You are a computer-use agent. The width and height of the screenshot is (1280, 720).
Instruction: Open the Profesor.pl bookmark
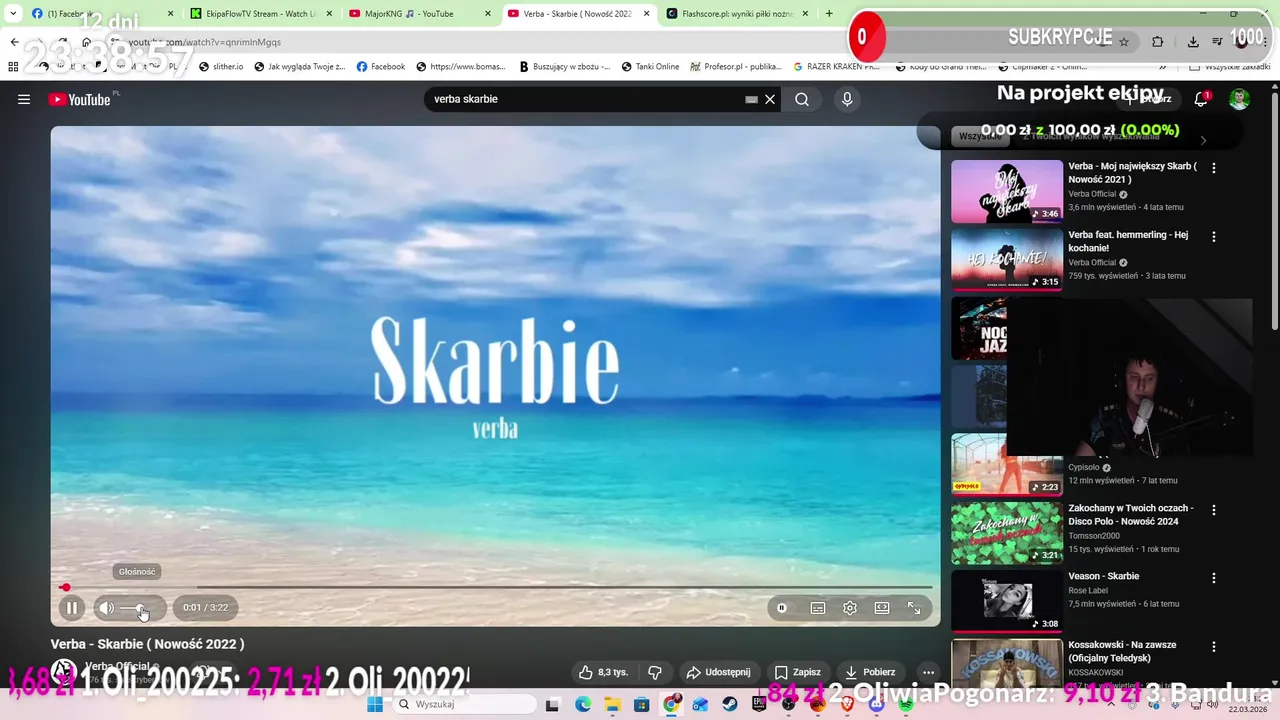(x=736, y=67)
